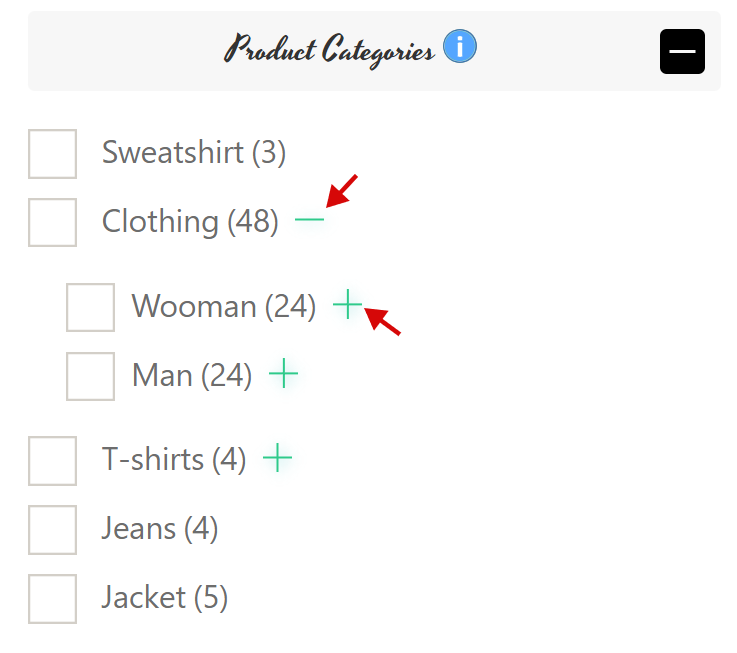Select the T-shirts checkbox

tap(53, 461)
